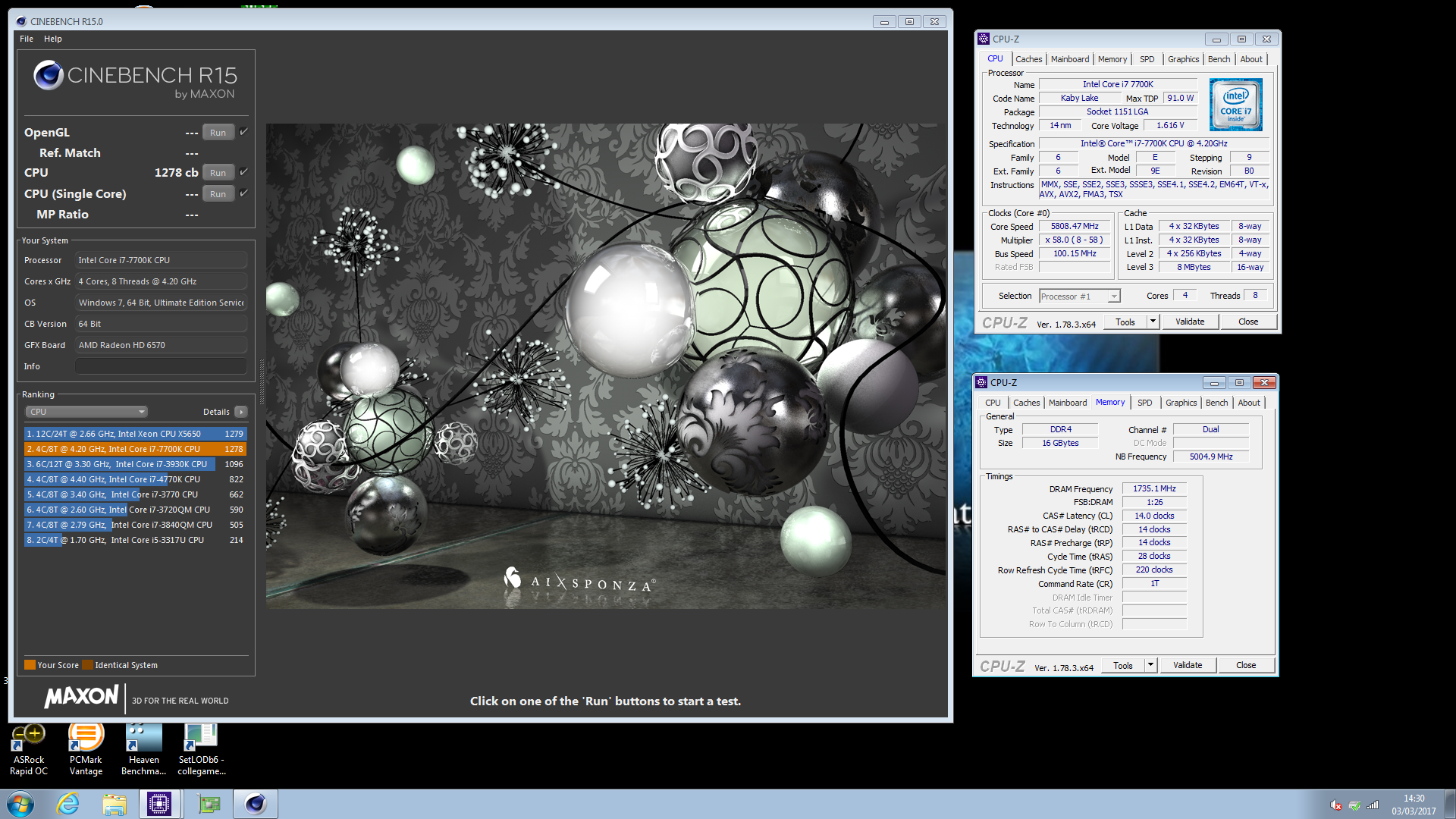Image resolution: width=1456 pixels, height=819 pixels.
Task: Switch to CPU tab in lower CPU-Z
Action: coord(993,403)
